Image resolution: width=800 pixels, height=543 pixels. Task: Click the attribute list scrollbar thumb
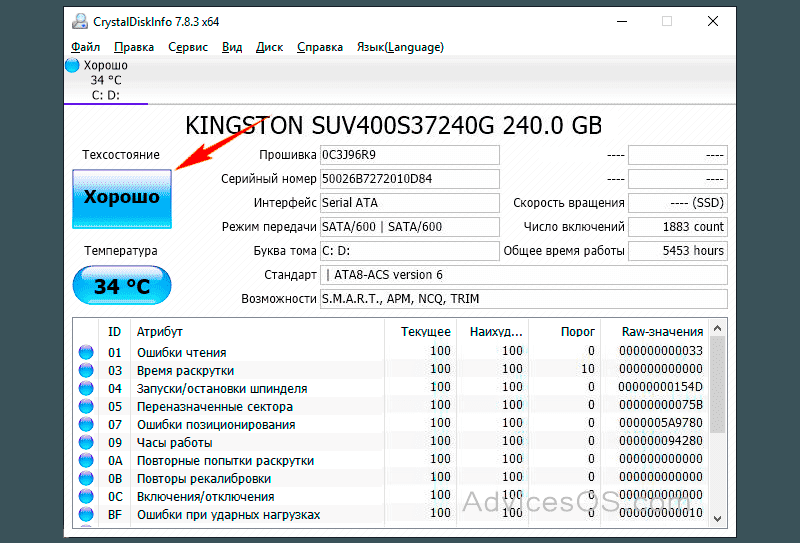tap(717, 384)
